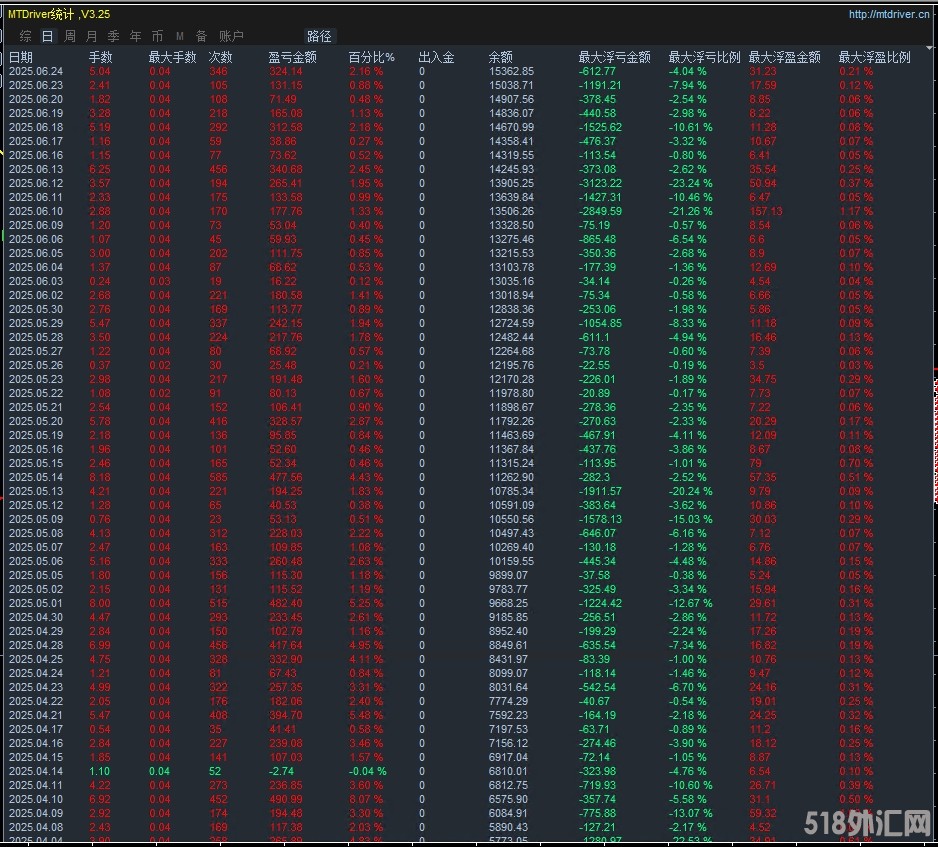Click the floating loss -1054.85

tap(600, 323)
